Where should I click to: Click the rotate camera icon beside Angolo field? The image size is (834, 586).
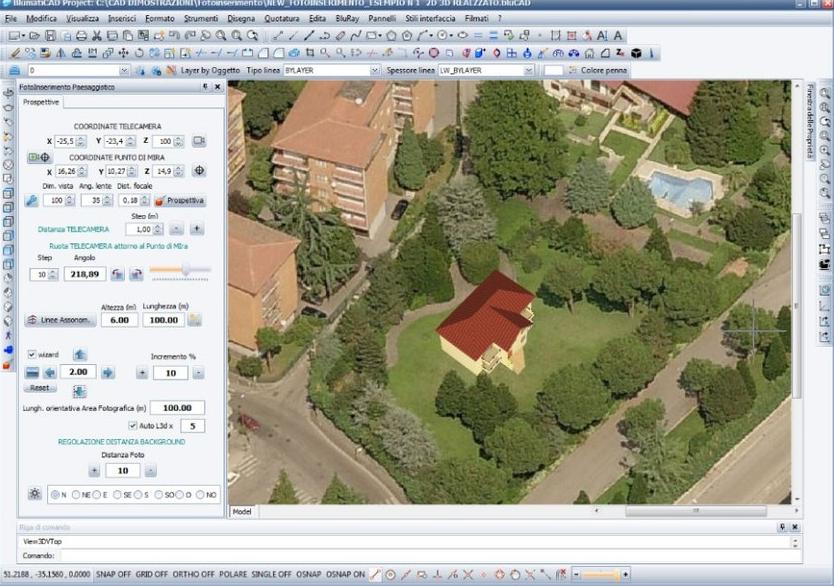[118, 273]
